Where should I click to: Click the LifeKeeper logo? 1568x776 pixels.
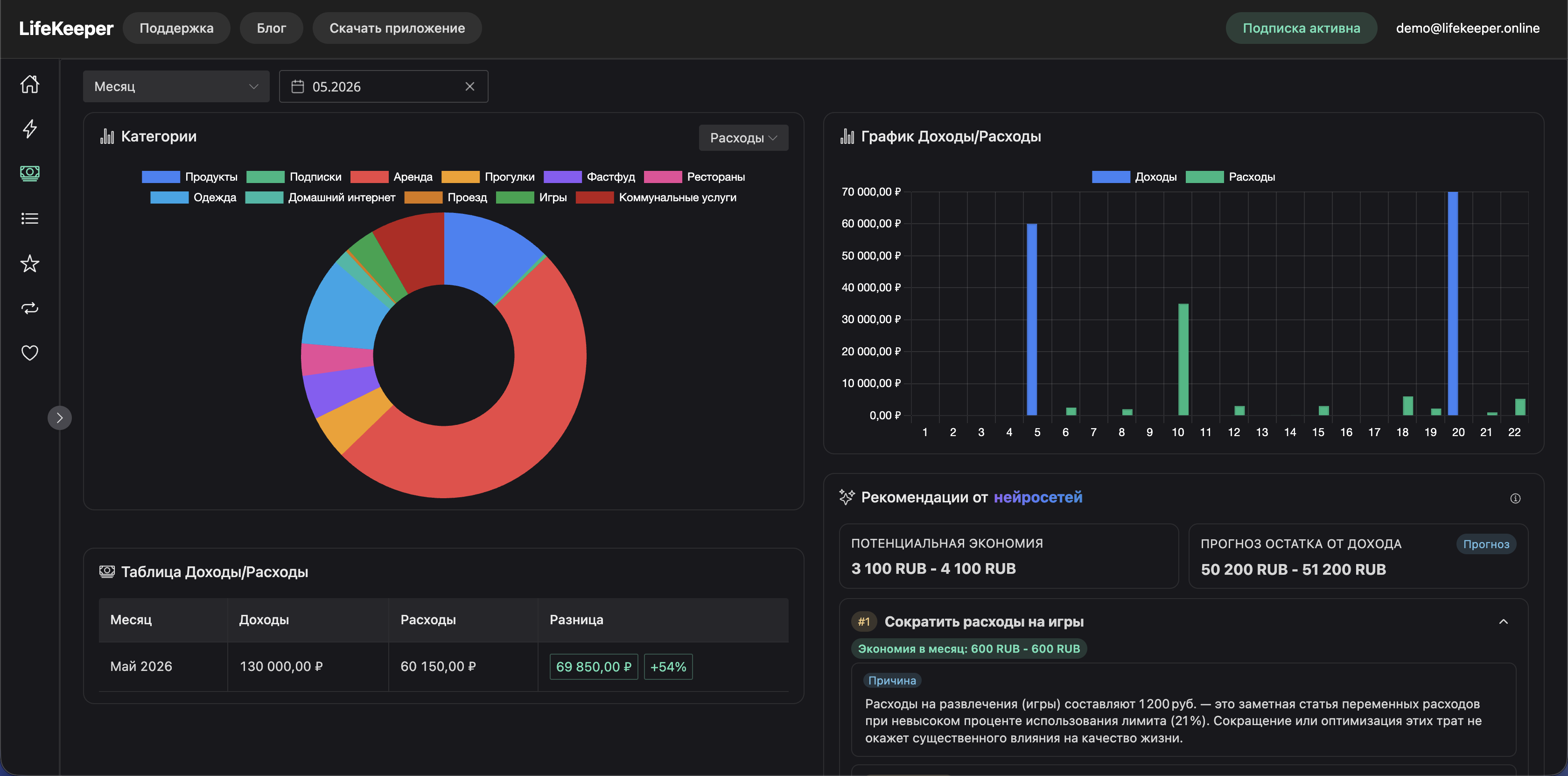(x=66, y=28)
